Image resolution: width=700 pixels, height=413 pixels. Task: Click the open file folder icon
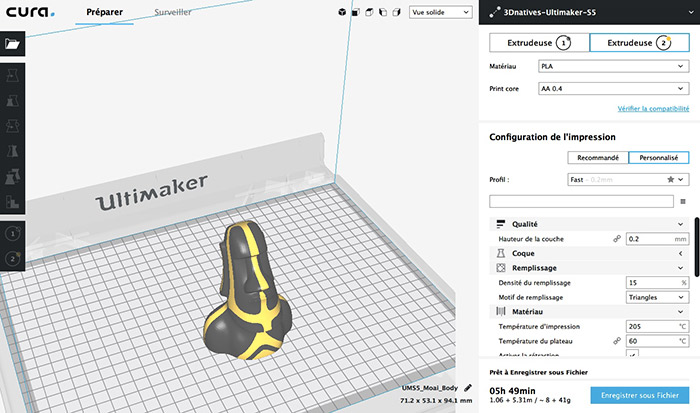click(x=12, y=44)
